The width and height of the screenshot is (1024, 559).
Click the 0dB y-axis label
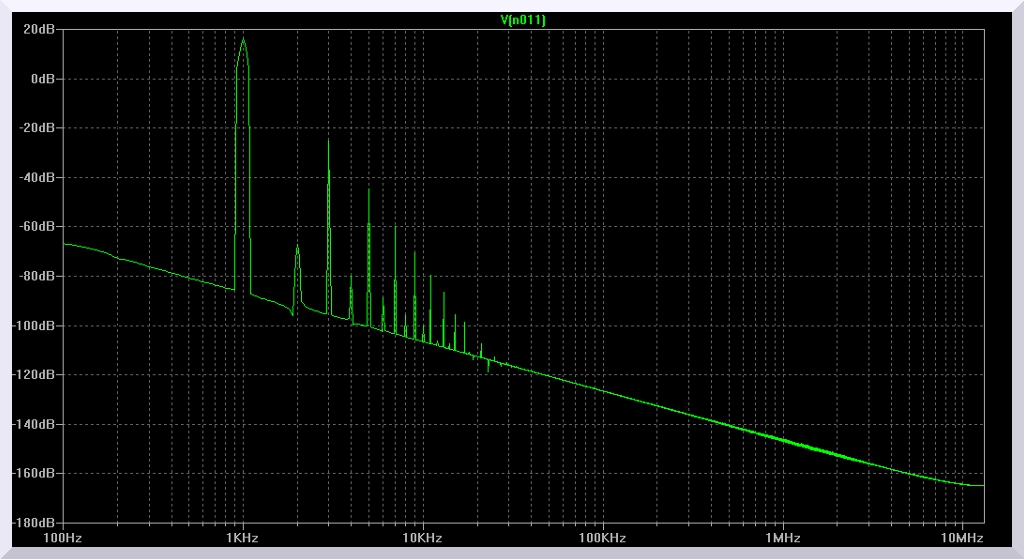42,79
